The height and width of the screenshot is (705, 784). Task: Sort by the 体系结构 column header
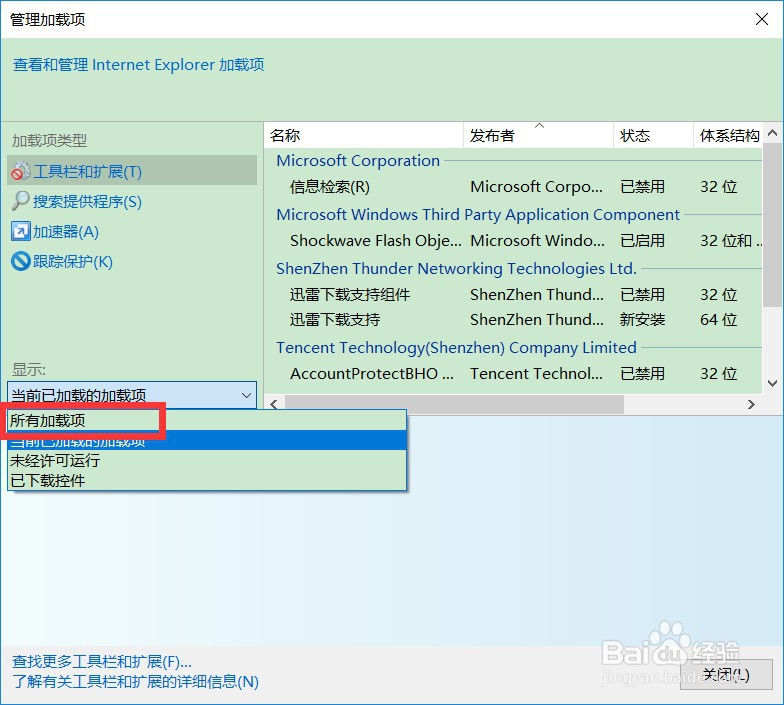click(728, 135)
